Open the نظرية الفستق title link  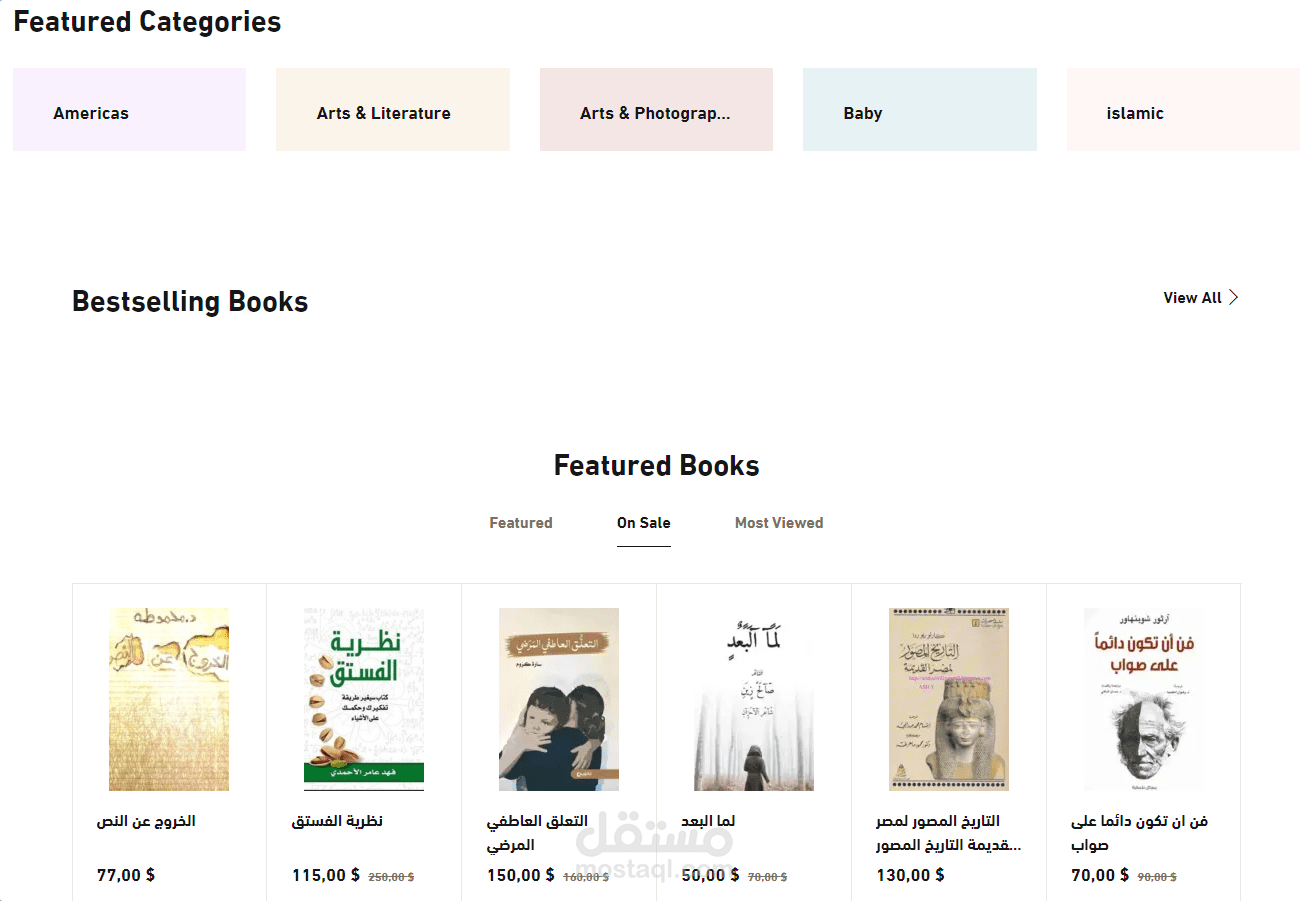337,821
